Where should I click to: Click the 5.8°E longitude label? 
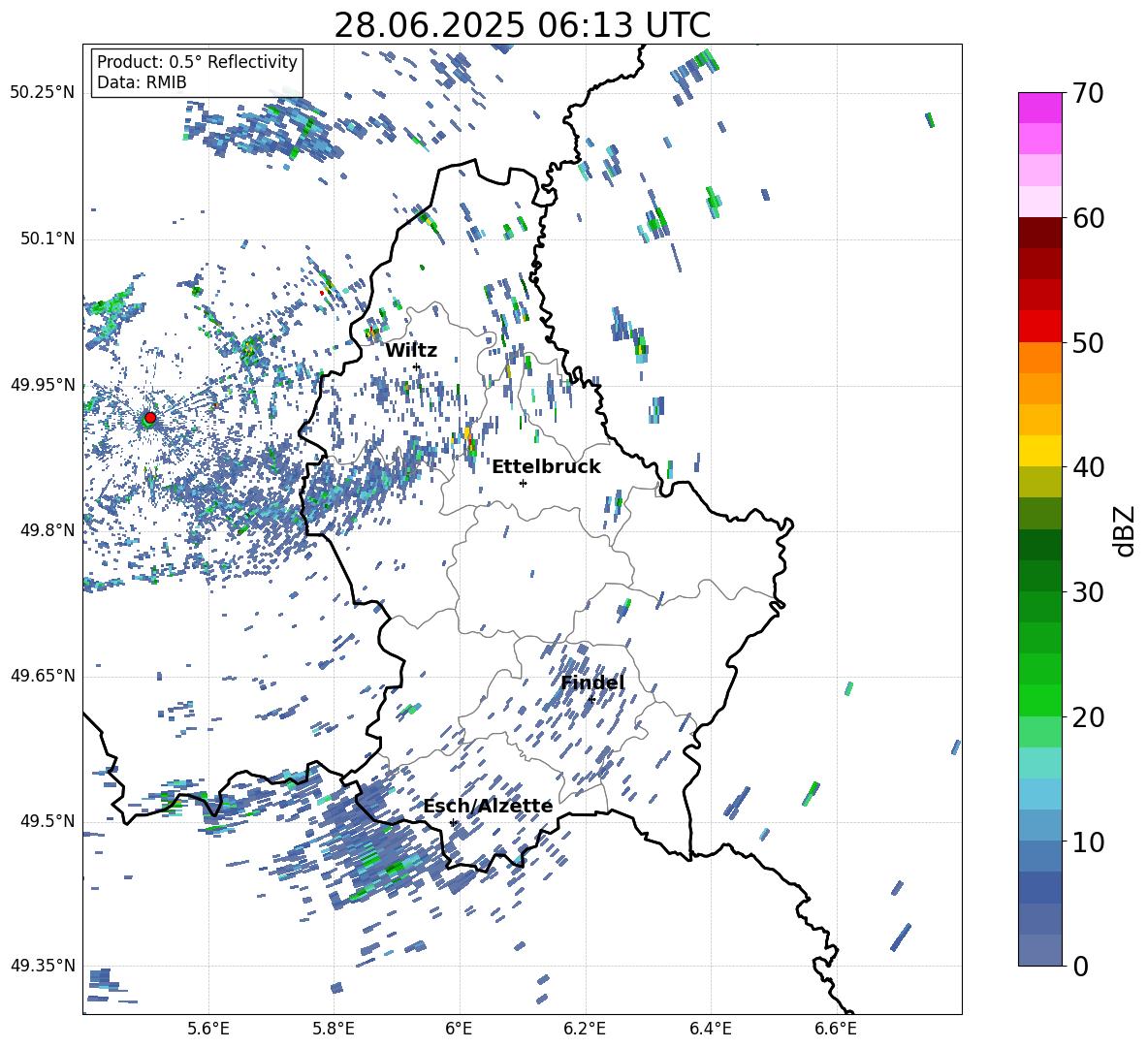334,1029
